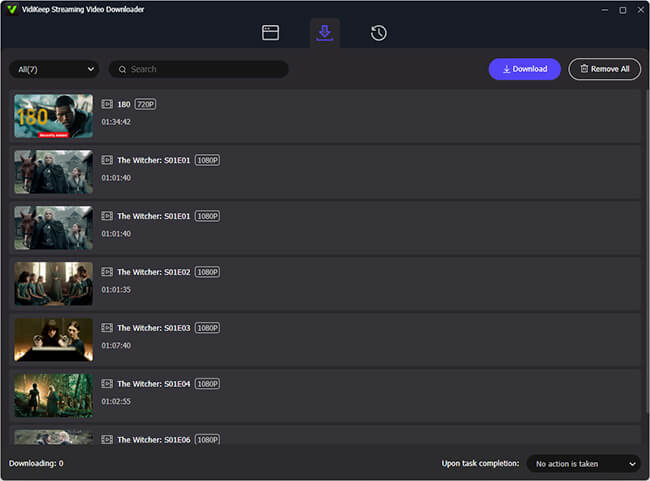This screenshot has height=481, width=650.
Task: Select the title The Witcher: S01E04
Action: (x=154, y=384)
